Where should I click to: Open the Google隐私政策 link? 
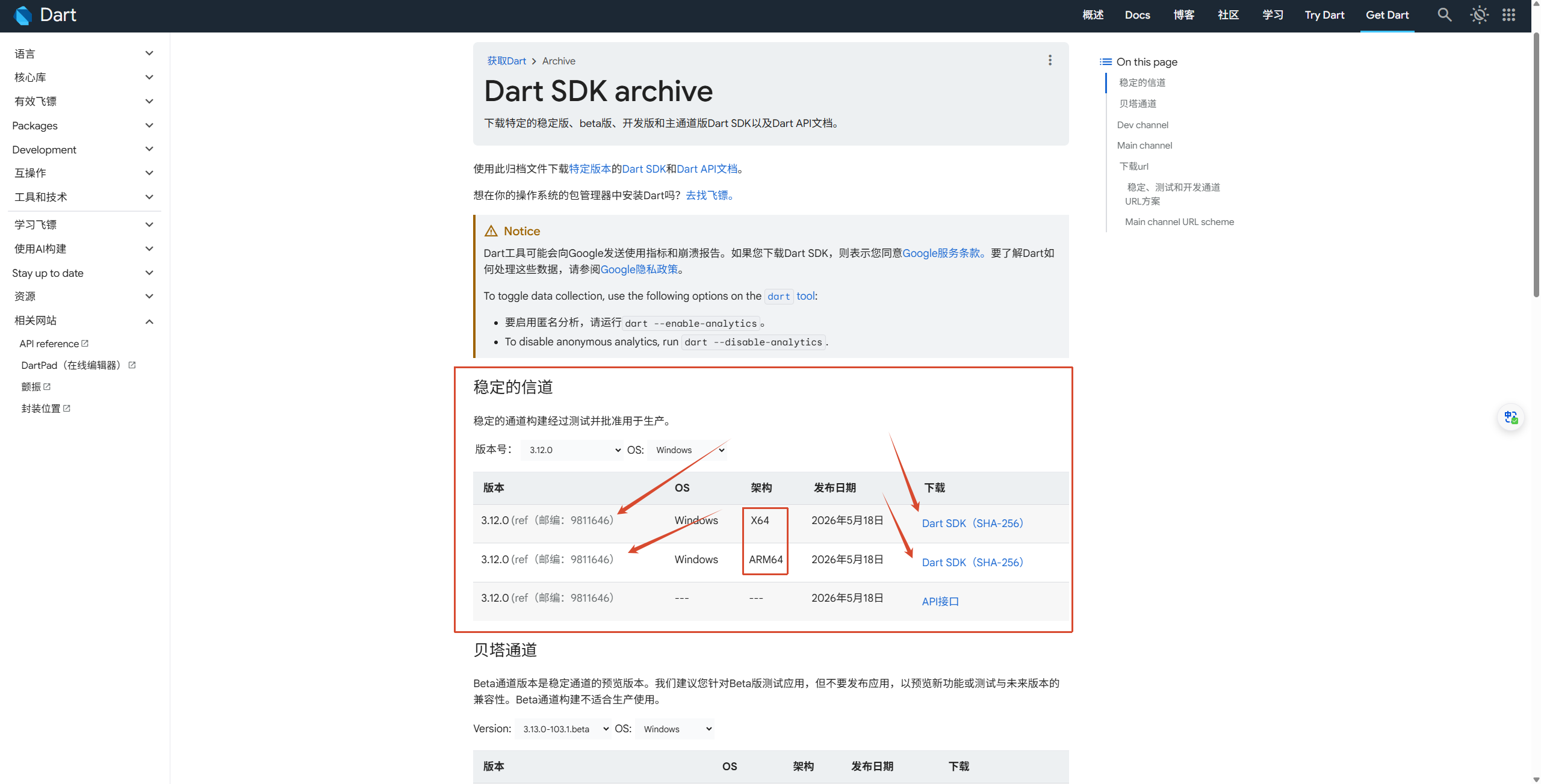click(639, 269)
